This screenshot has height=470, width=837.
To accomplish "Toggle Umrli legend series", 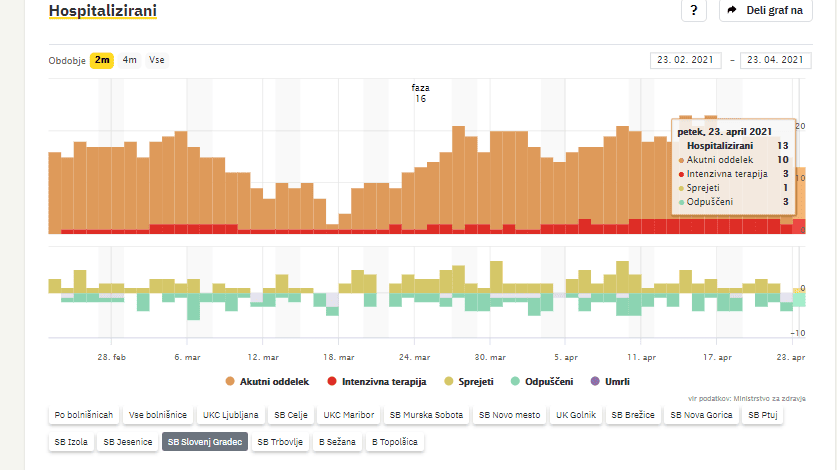I will pos(610,381).
